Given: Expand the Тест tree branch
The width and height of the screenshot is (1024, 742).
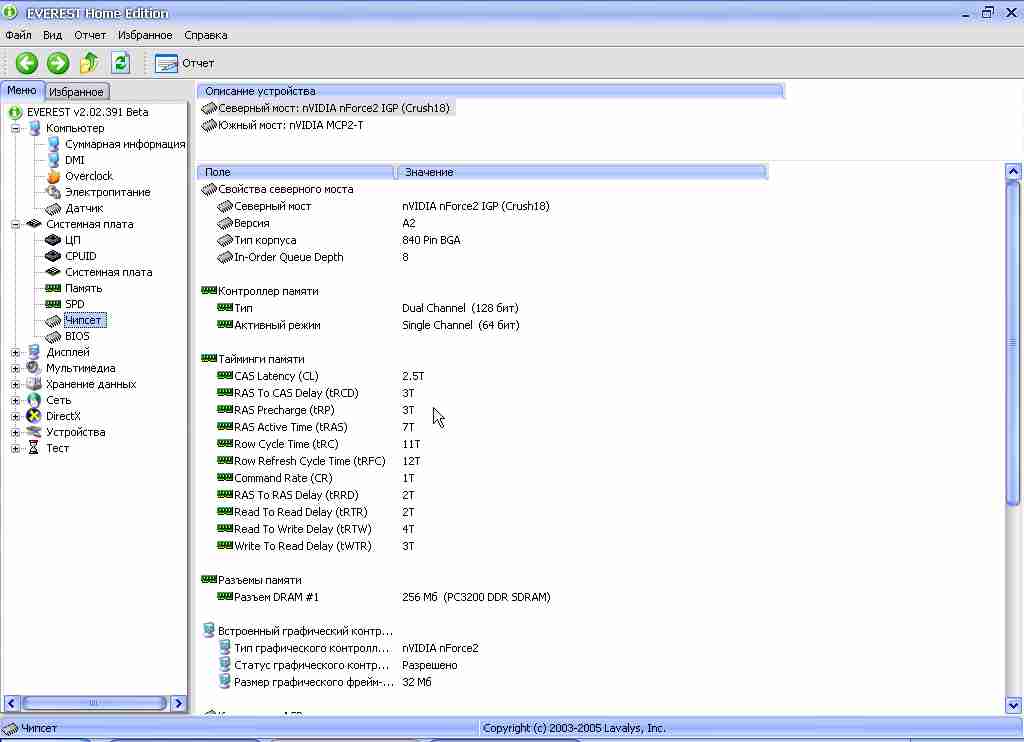Looking at the screenshot, I should 15,448.
